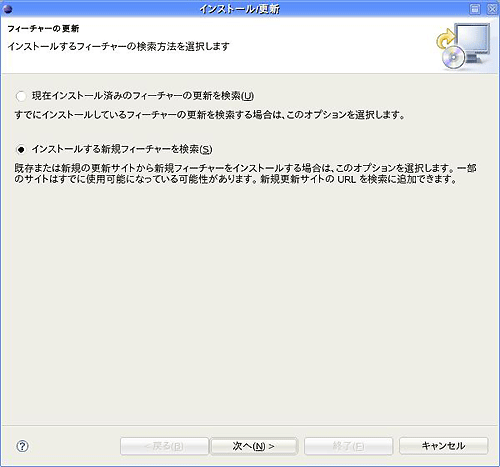Click the Eclipse icon in title bar
Image resolution: width=500 pixels, height=467 pixels.
pos(7,9)
